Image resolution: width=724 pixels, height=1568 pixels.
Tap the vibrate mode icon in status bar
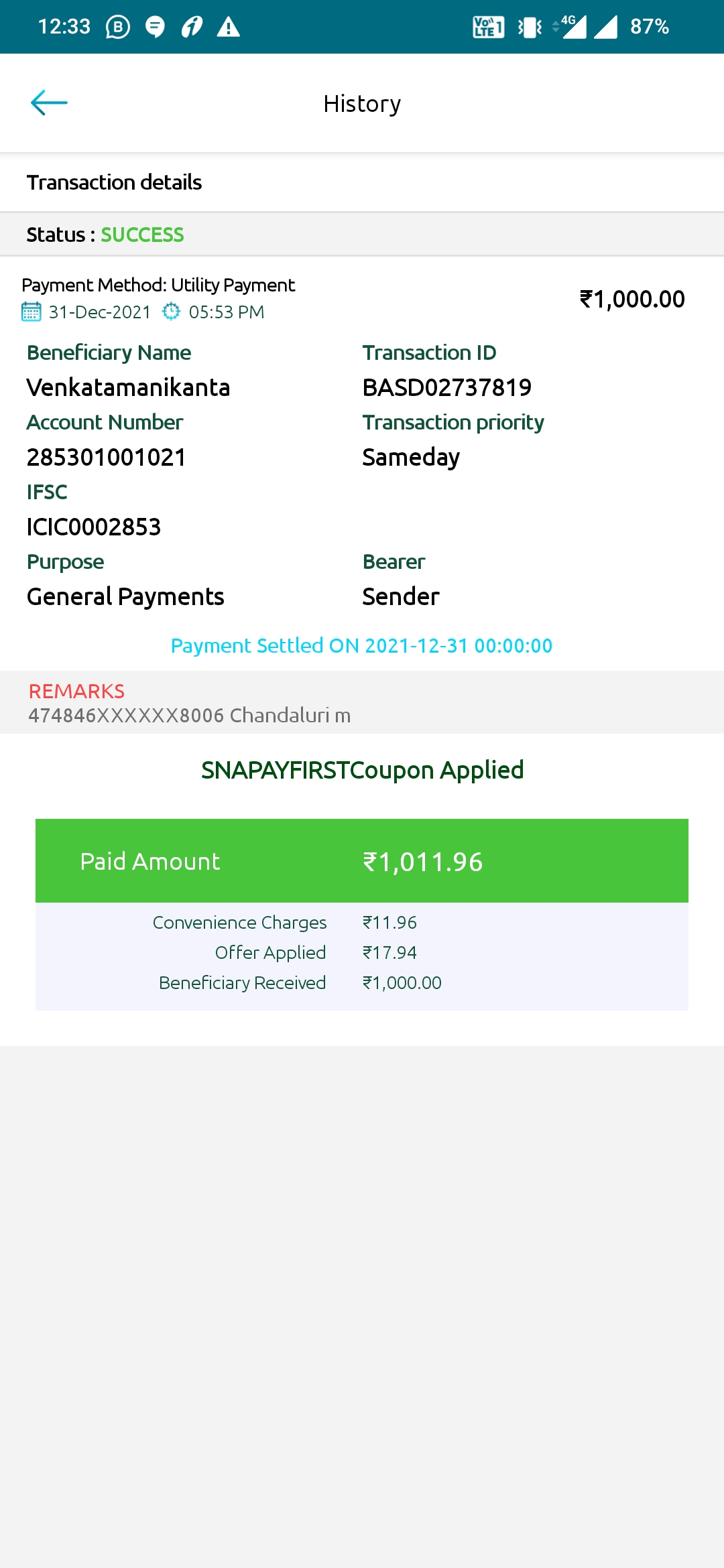530,27
